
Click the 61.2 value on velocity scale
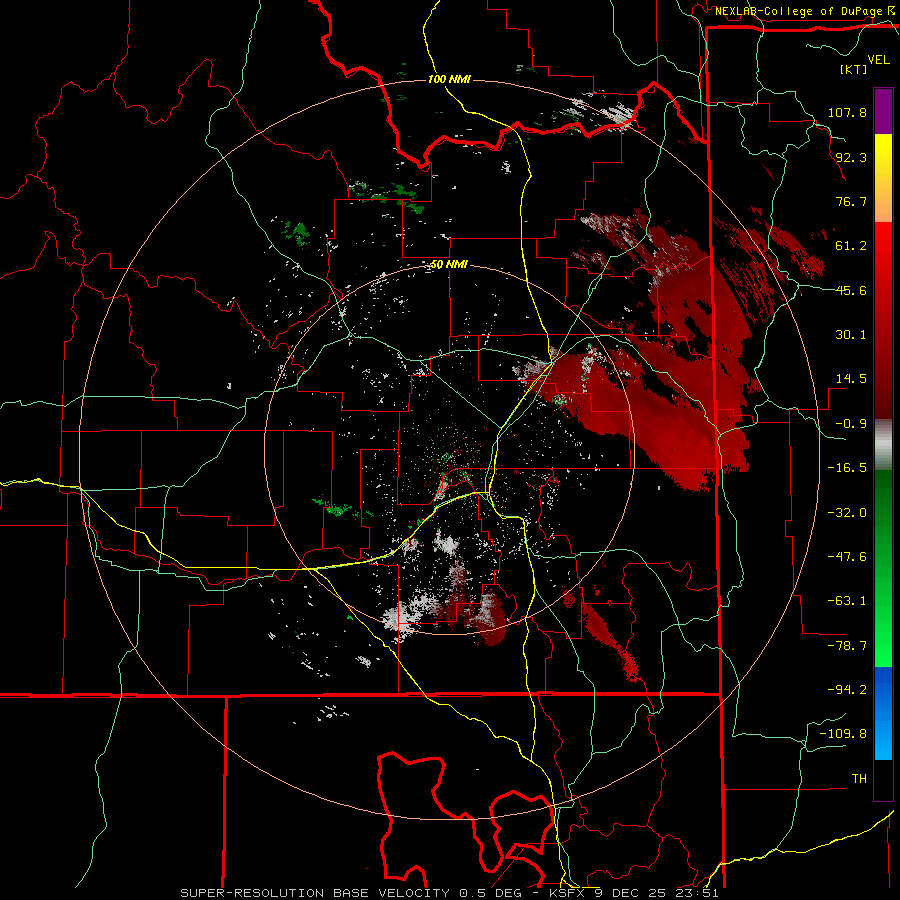(x=851, y=246)
